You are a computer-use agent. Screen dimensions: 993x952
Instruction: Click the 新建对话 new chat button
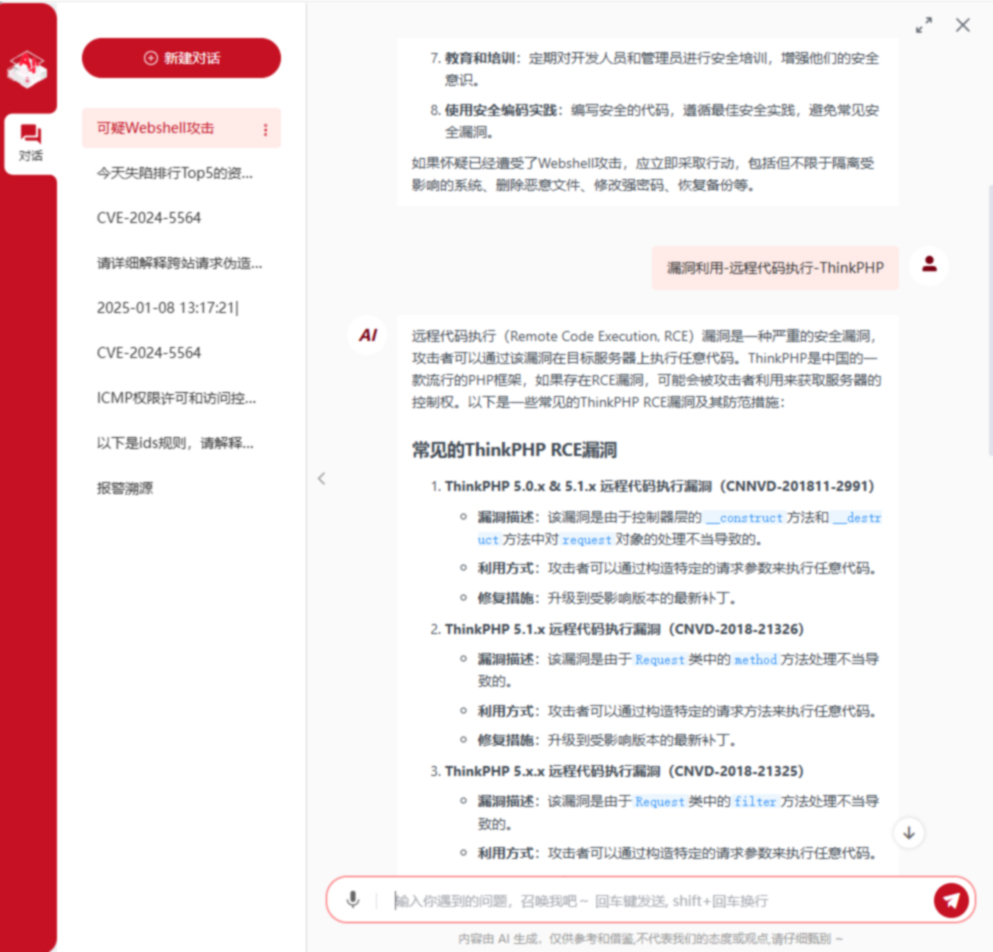click(181, 58)
